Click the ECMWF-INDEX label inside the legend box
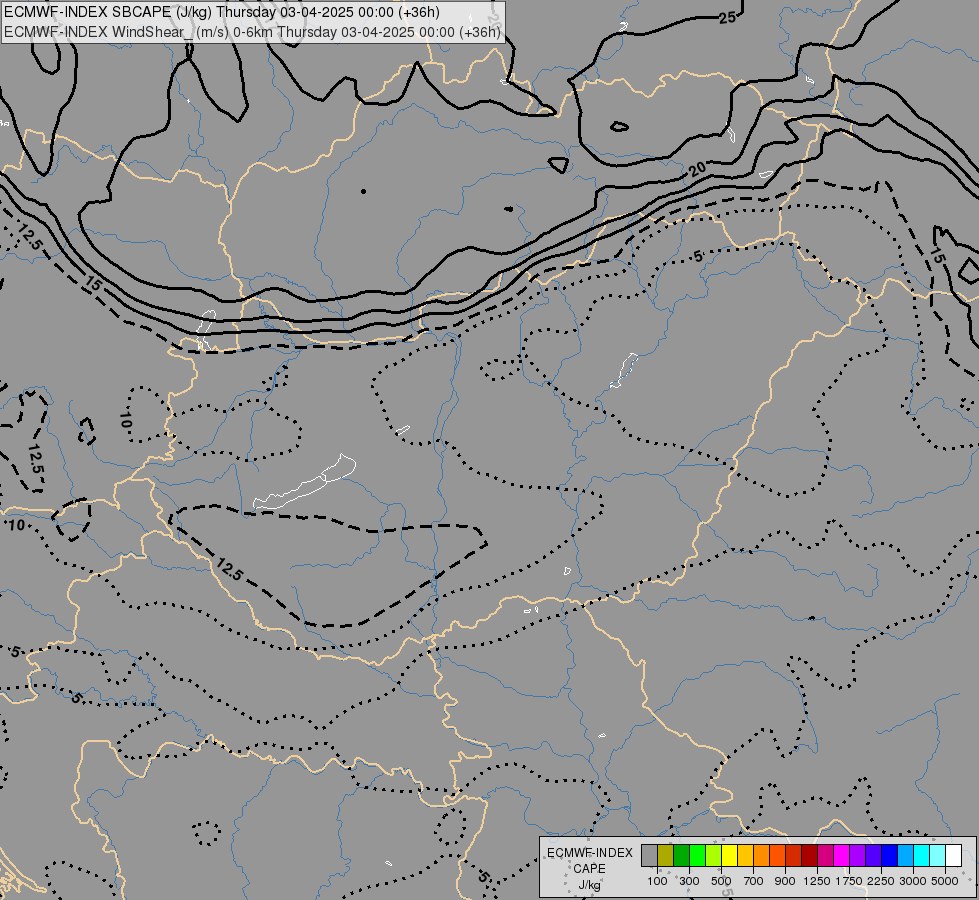 click(x=590, y=853)
